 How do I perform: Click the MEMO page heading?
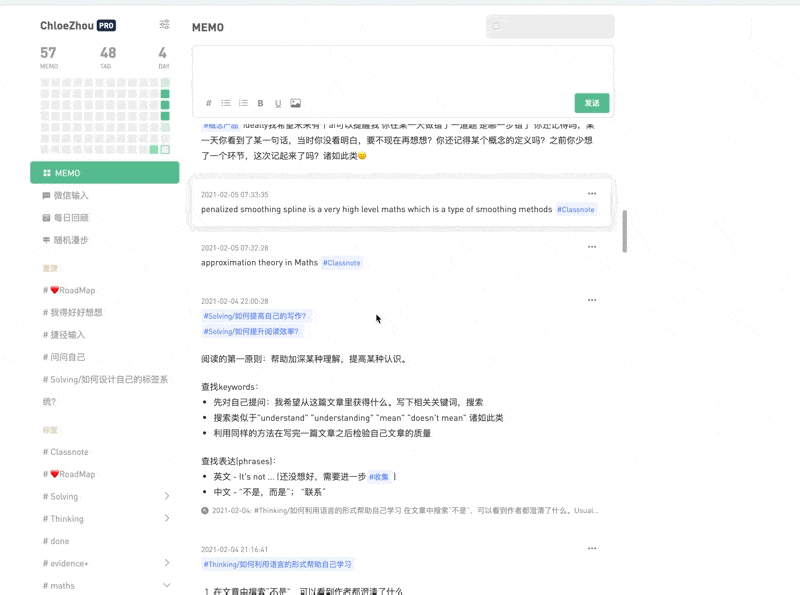pos(208,28)
